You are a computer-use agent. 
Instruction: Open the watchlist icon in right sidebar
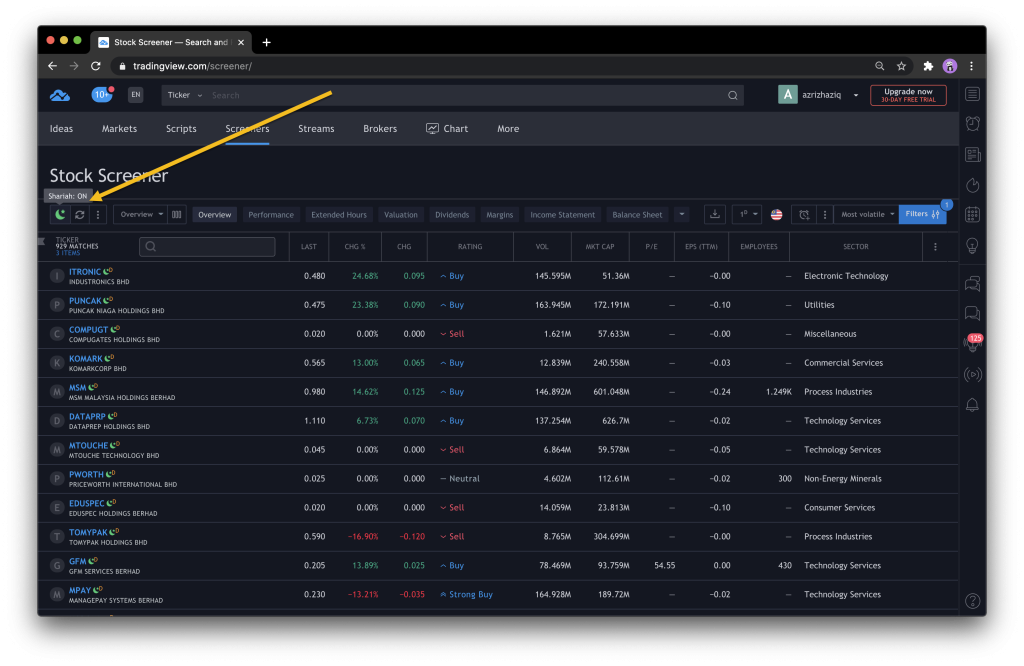pyautogui.click(x=972, y=94)
